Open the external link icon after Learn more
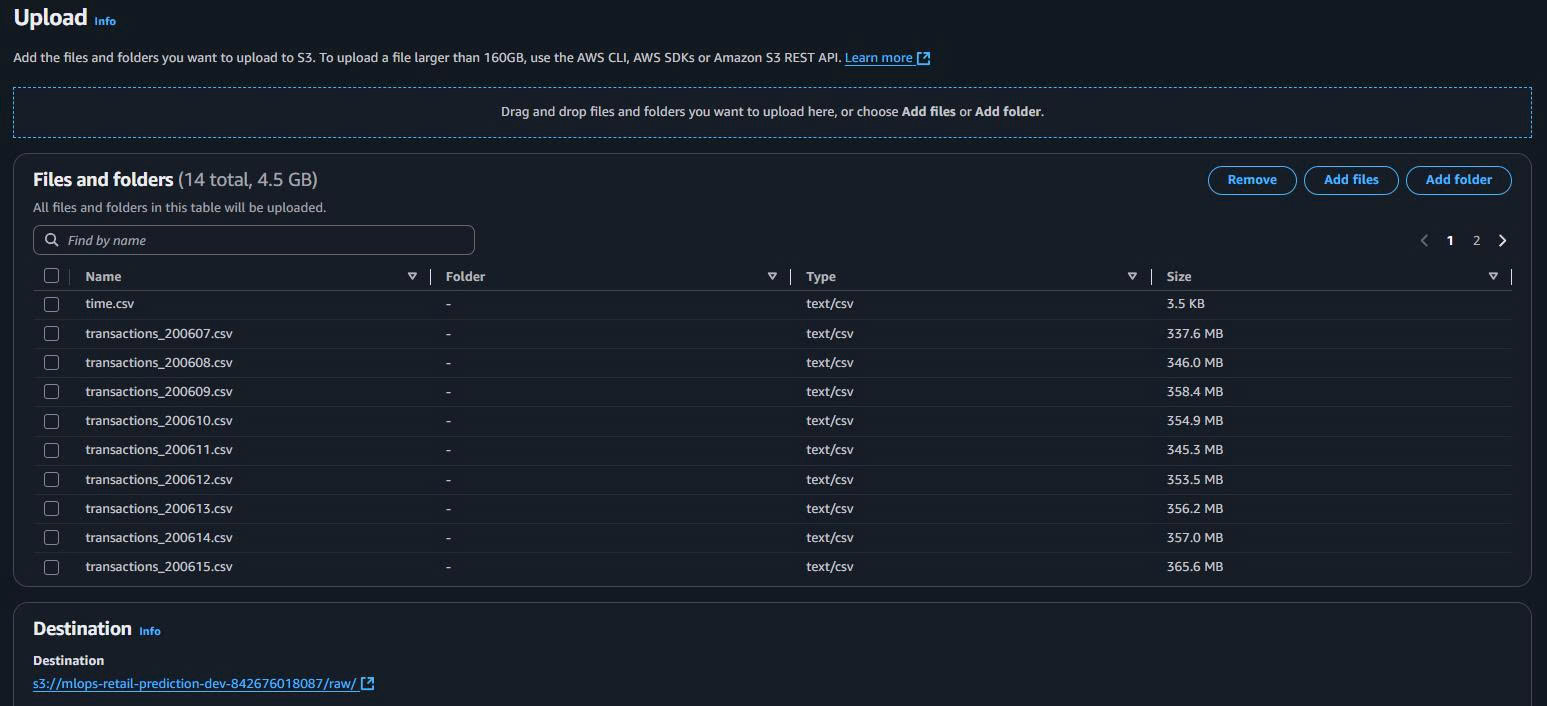The height and width of the screenshot is (706, 1547). point(923,57)
